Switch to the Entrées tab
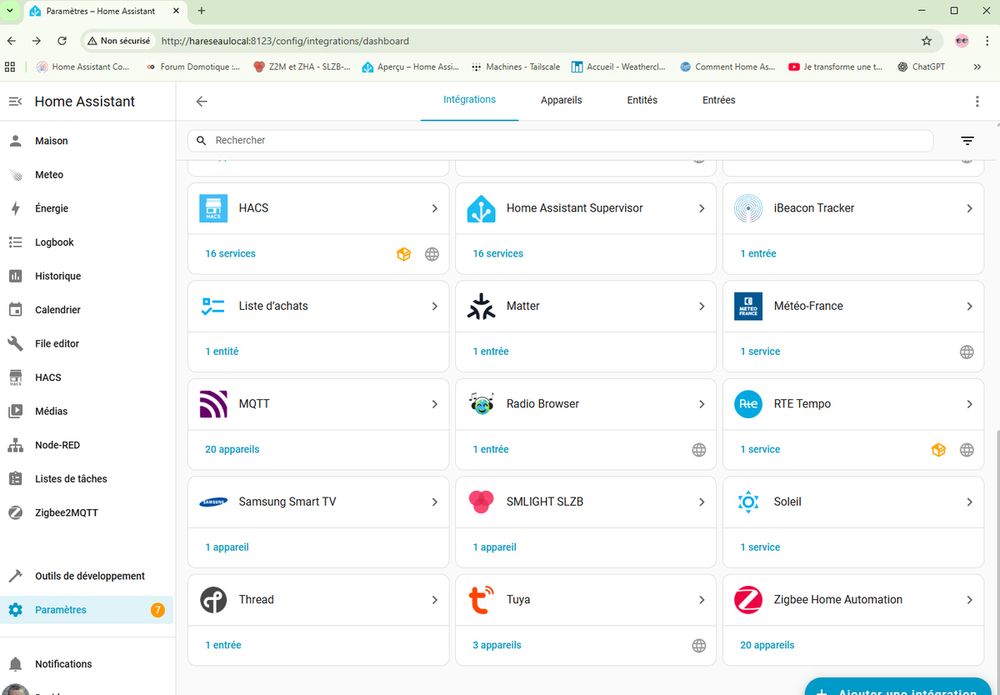The height and width of the screenshot is (695, 1000). [x=719, y=100]
